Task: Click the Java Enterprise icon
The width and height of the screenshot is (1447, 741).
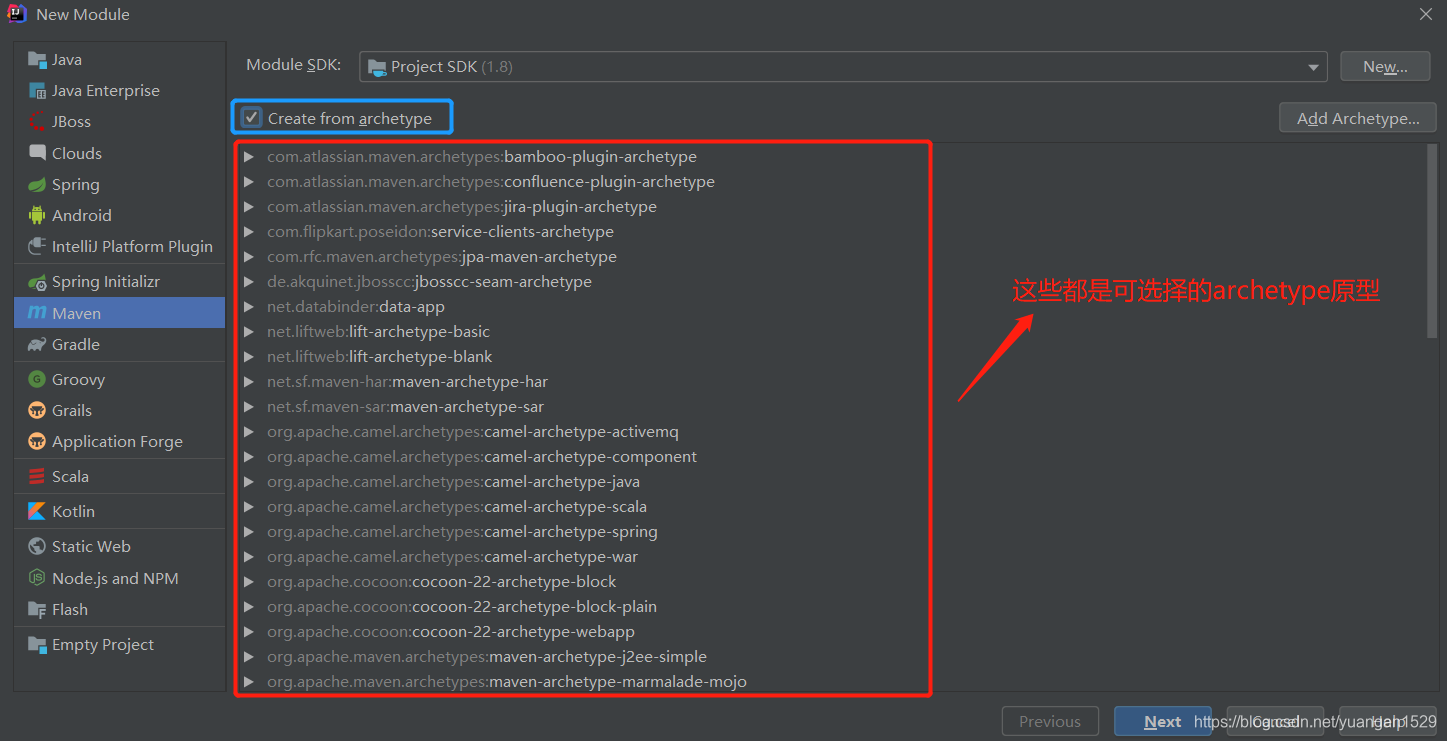Action: point(37,91)
